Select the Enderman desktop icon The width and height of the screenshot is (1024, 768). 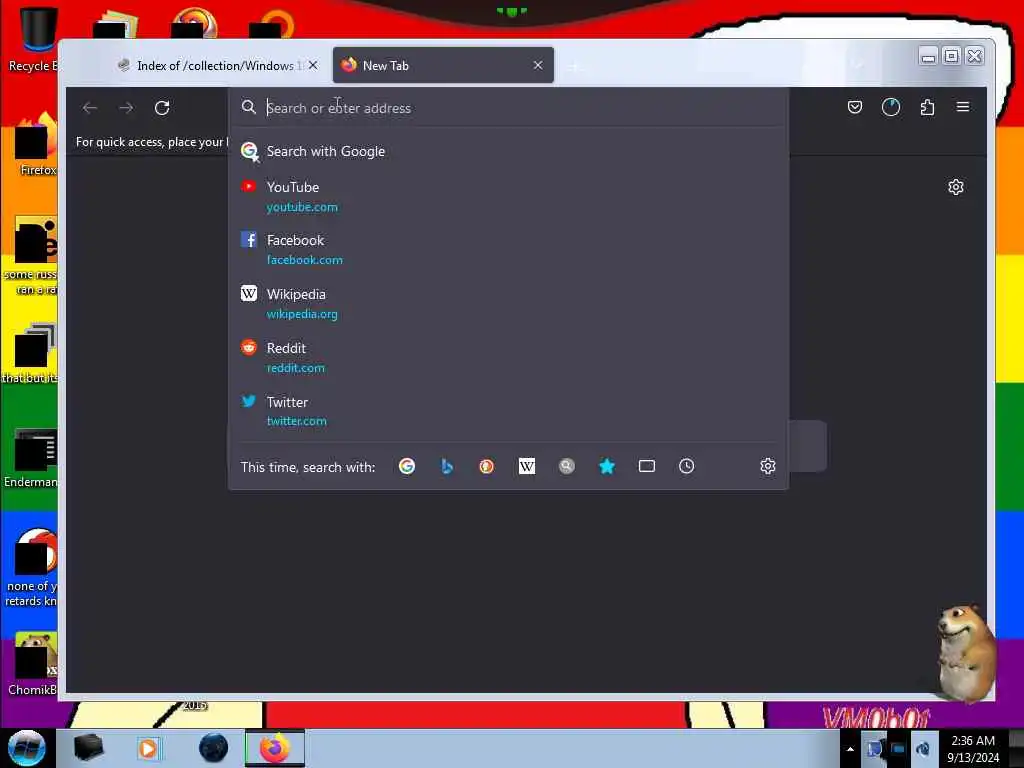tap(31, 457)
